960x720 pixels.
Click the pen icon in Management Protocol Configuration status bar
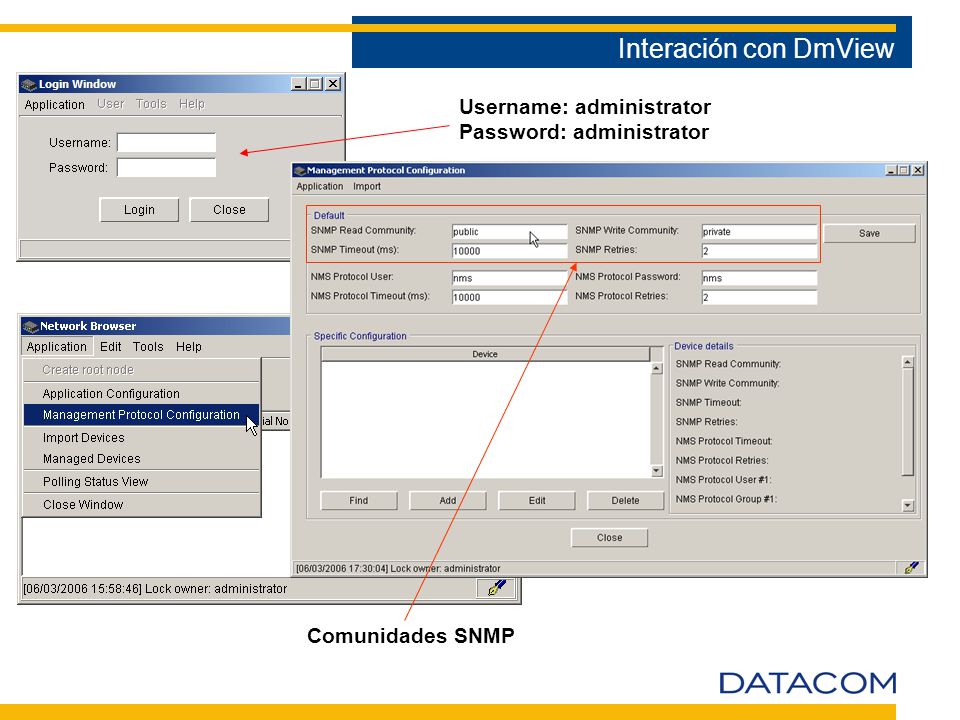[912, 568]
